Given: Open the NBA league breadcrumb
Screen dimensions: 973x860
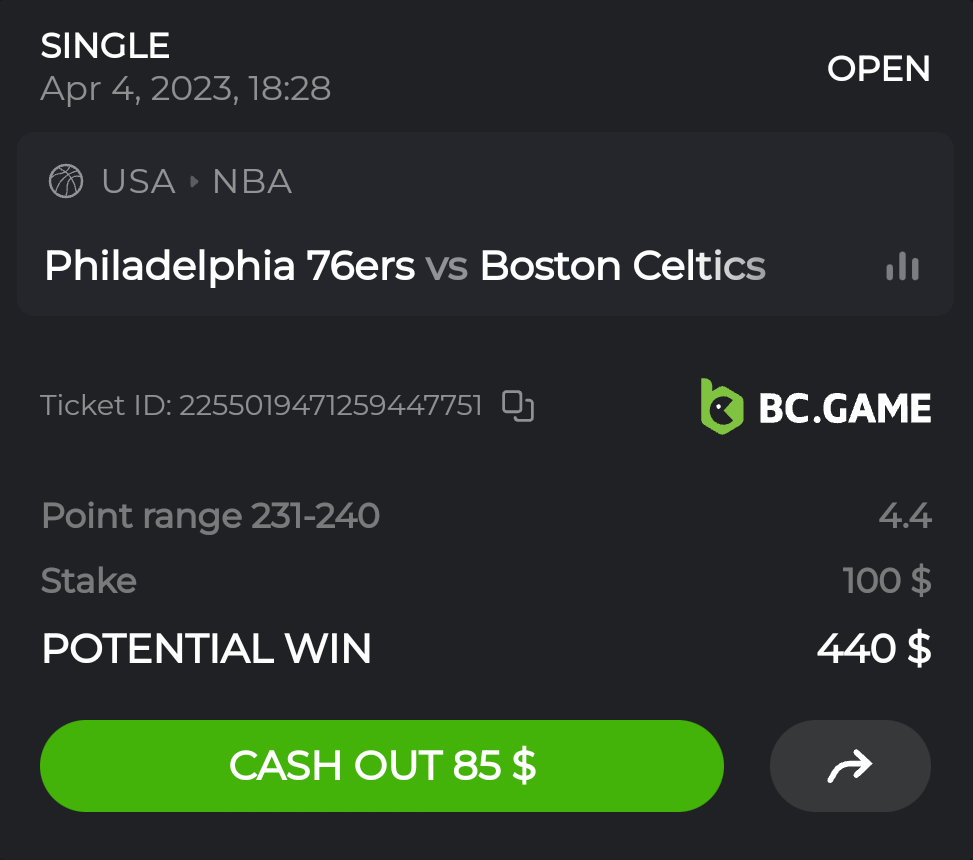Looking at the screenshot, I should click(x=252, y=181).
